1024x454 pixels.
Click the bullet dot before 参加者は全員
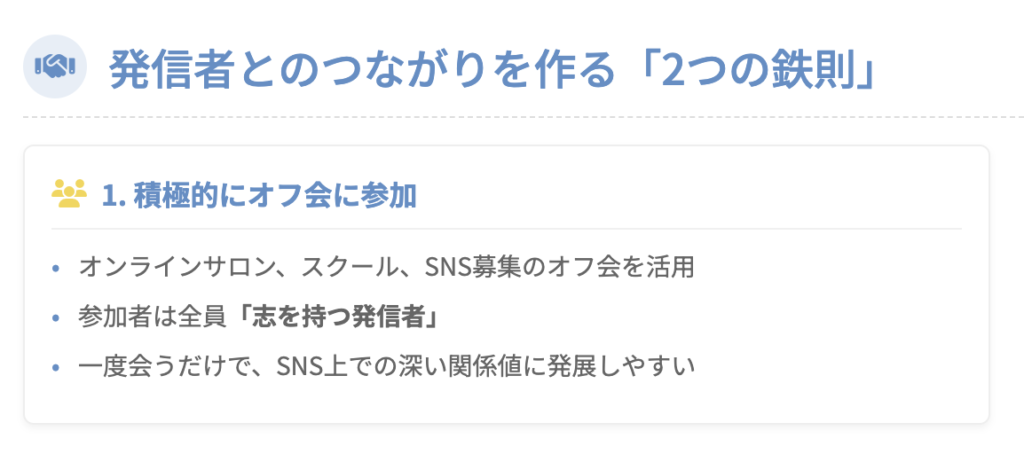coord(56,319)
